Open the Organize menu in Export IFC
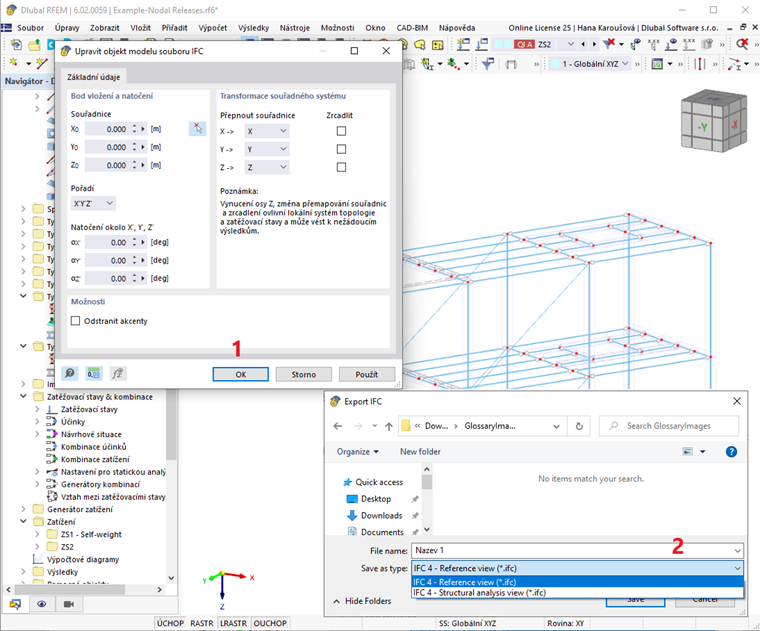Image resolution: width=760 pixels, height=631 pixels. [357, 452]
